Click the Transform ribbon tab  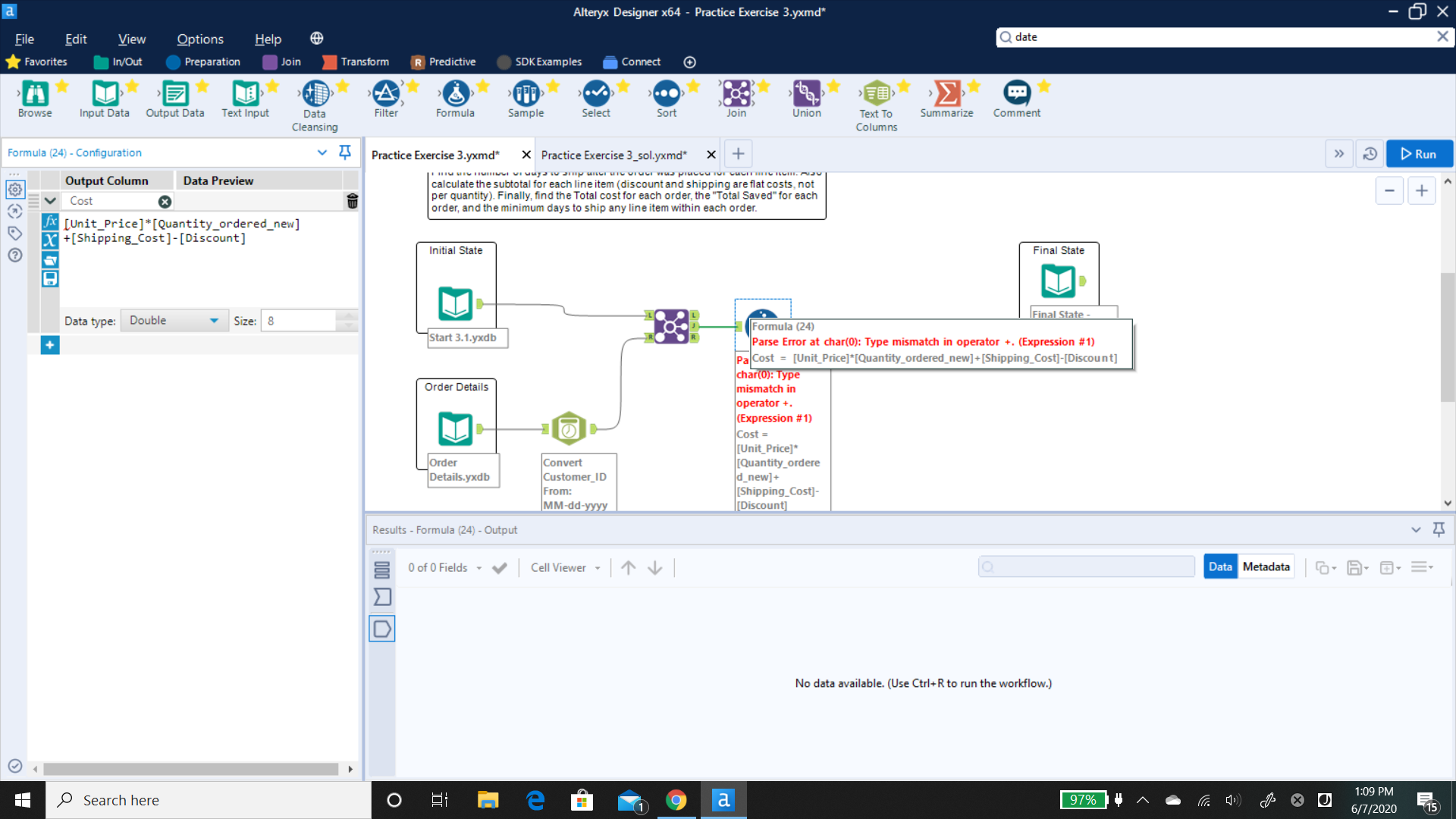click(x=364, y=62)
